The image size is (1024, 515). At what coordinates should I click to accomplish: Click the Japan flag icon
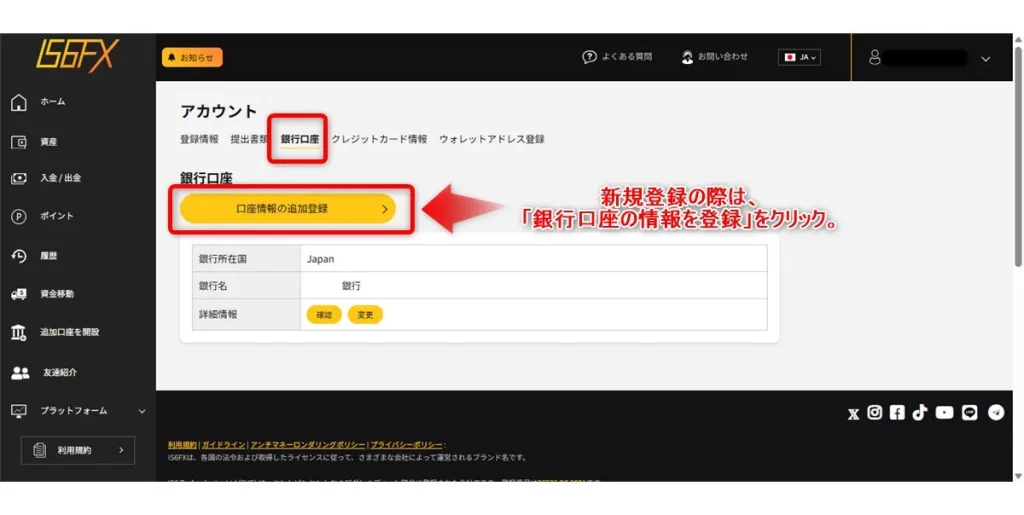pyautogui.click(x=790, y=57)
